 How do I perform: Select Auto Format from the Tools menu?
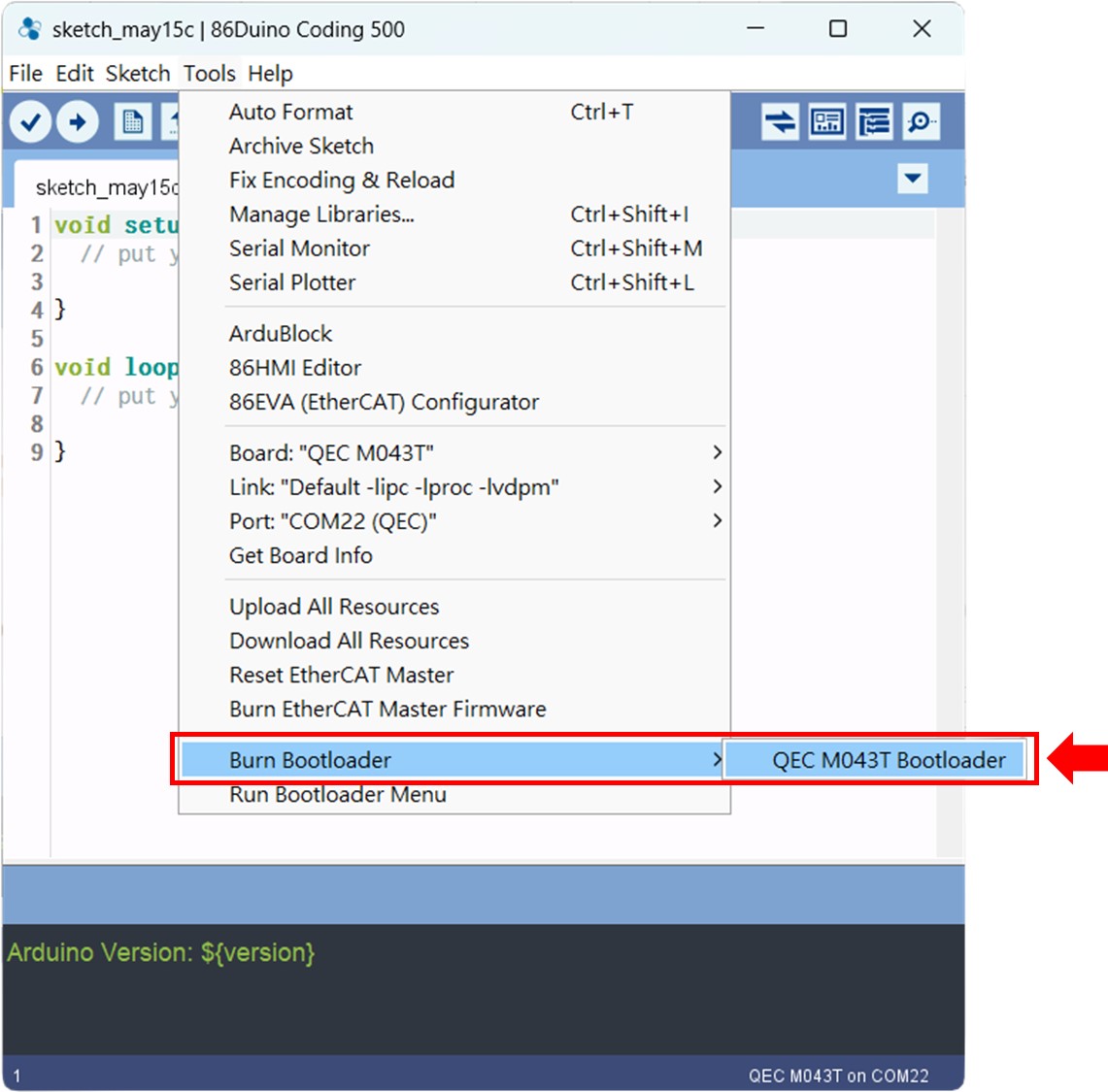tap(290, 112)
